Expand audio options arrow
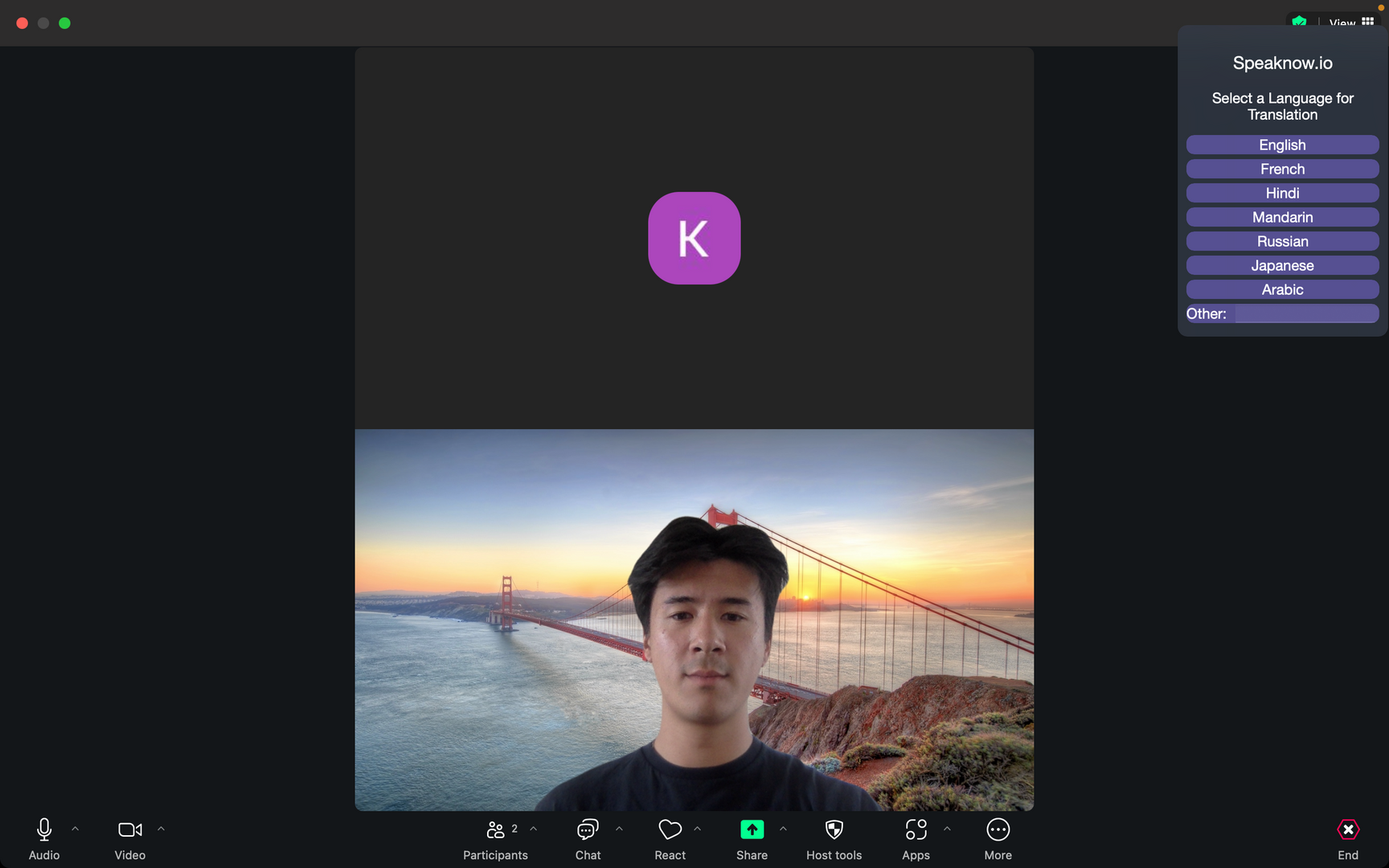This screenshot has height=868, width=1389. [x=76, y=829]
